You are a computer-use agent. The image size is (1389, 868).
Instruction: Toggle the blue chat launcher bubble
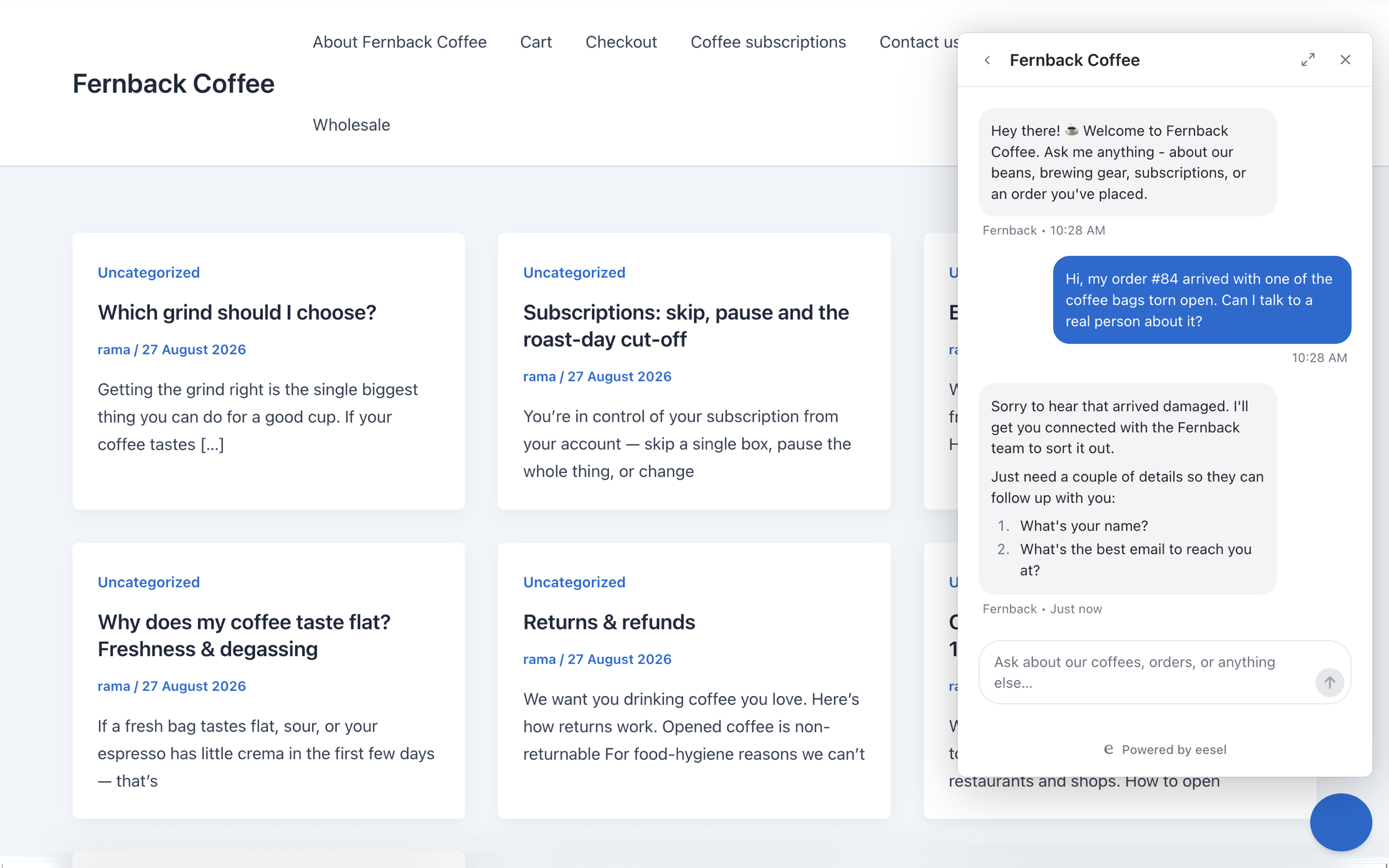coord(1340,822)
